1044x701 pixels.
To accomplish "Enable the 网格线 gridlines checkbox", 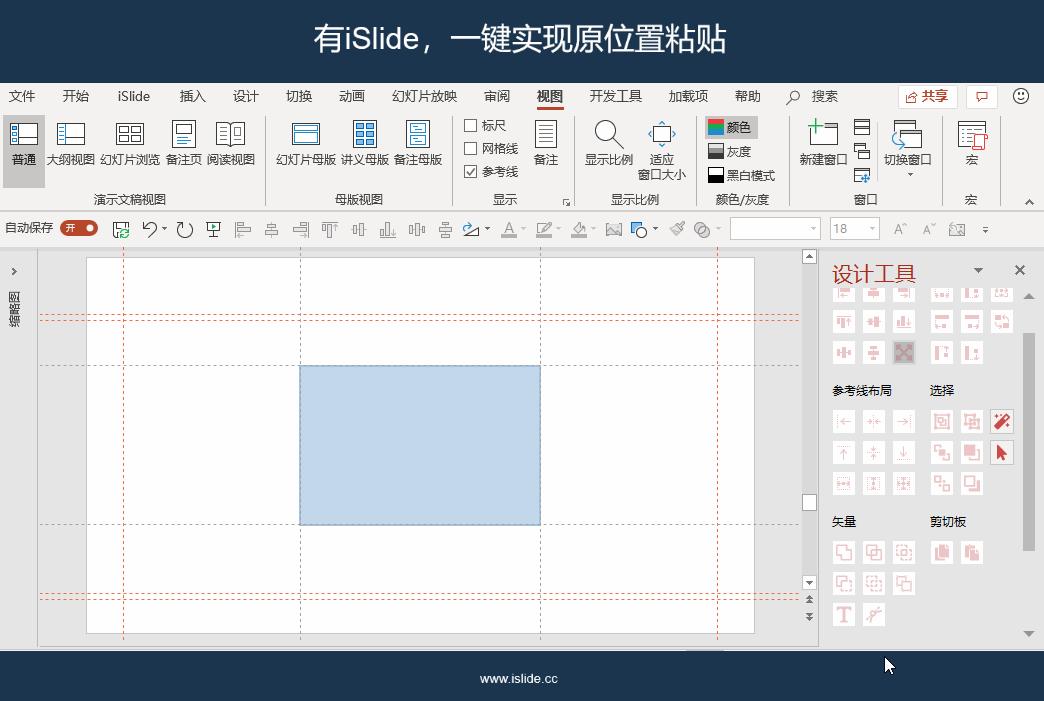I will (x=470, y=148).
